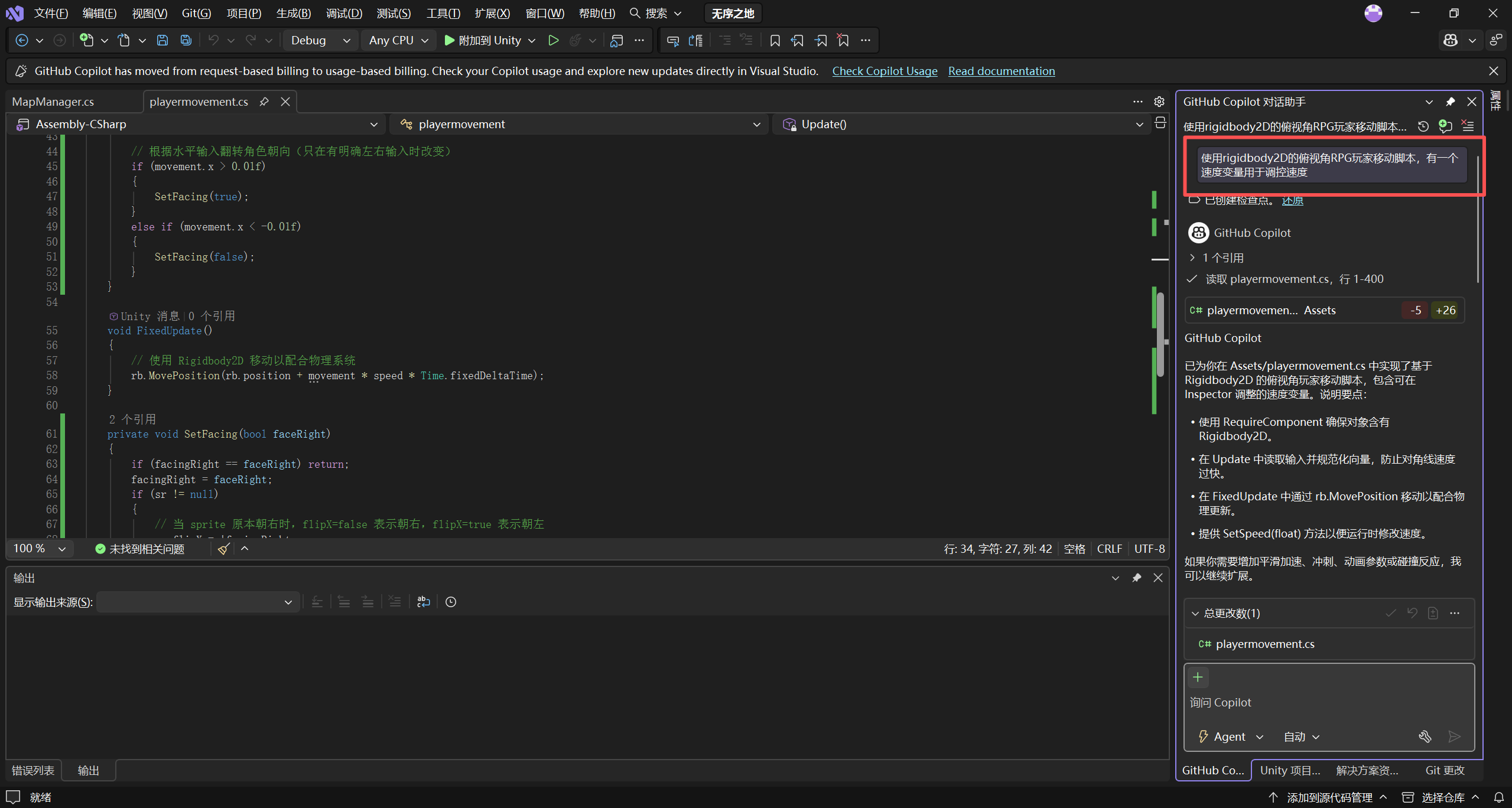This screenshot has height=808, width=1512.
Task: Click the 还原 restore checkpoint link
Action: [x=1292, y=200]
